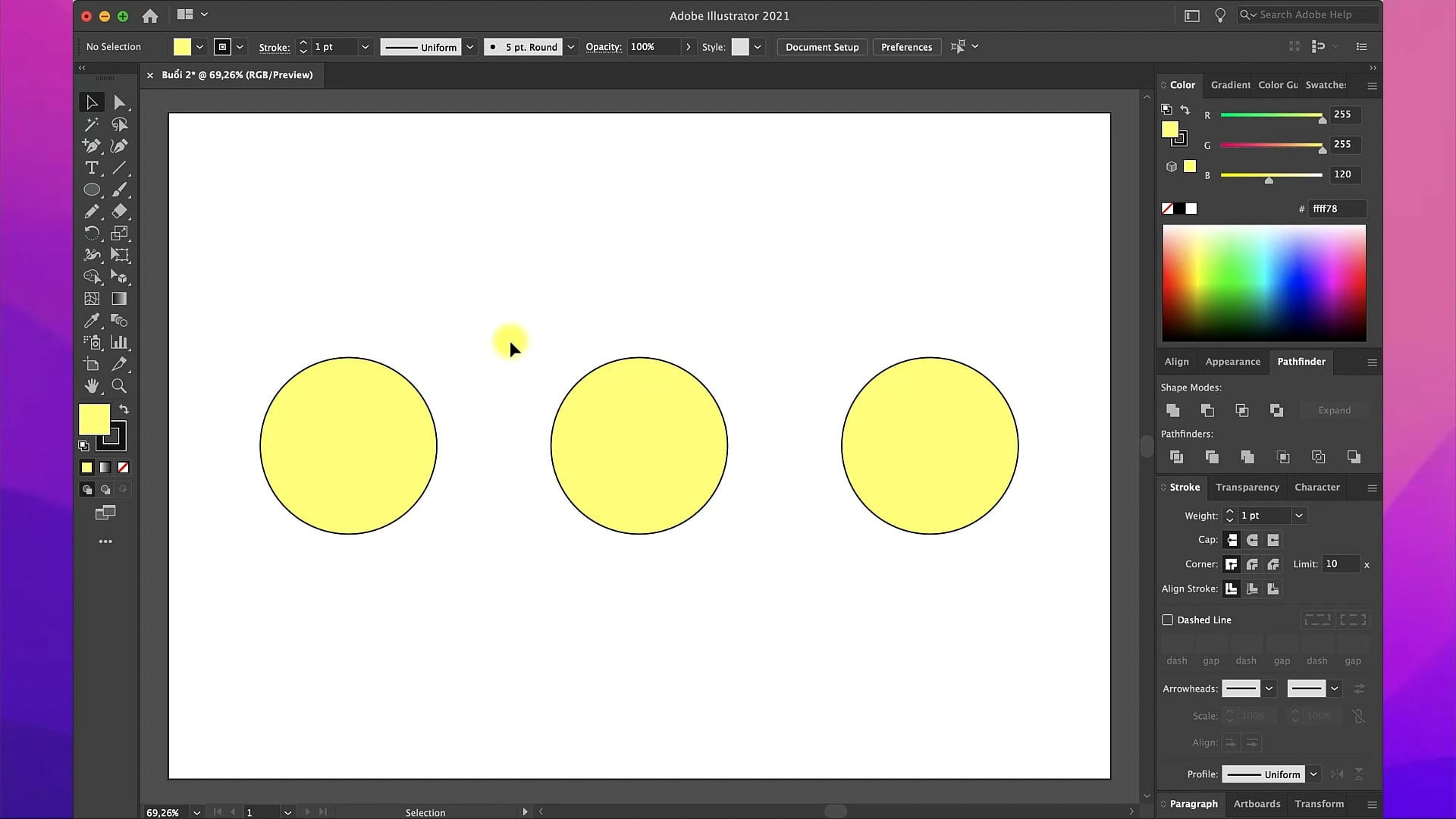Image resolution: width=1456 pixels, height=819 pixels.
Task: Select the Gradient tool
Action: pyautogui.click(x=119, y=299)
